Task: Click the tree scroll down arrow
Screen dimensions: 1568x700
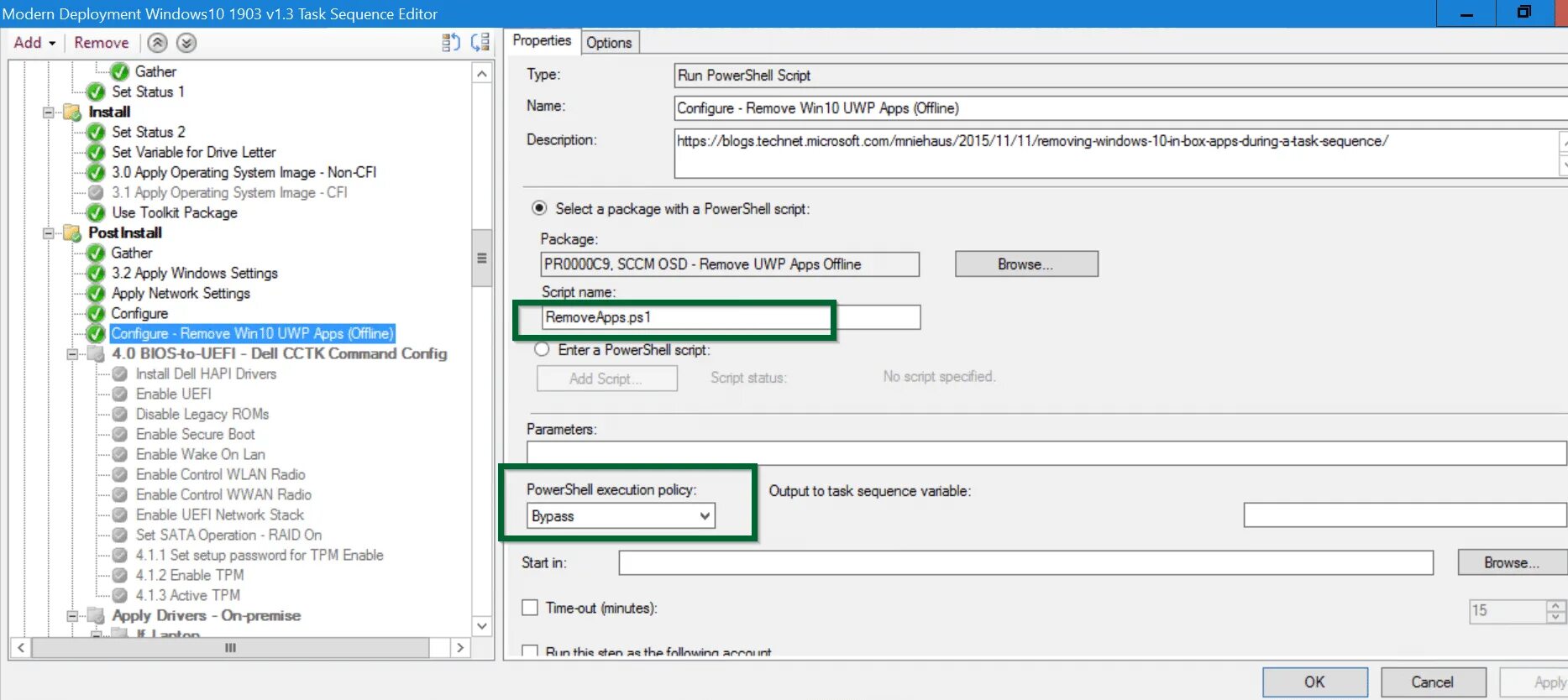Action: tap(482, 626)
